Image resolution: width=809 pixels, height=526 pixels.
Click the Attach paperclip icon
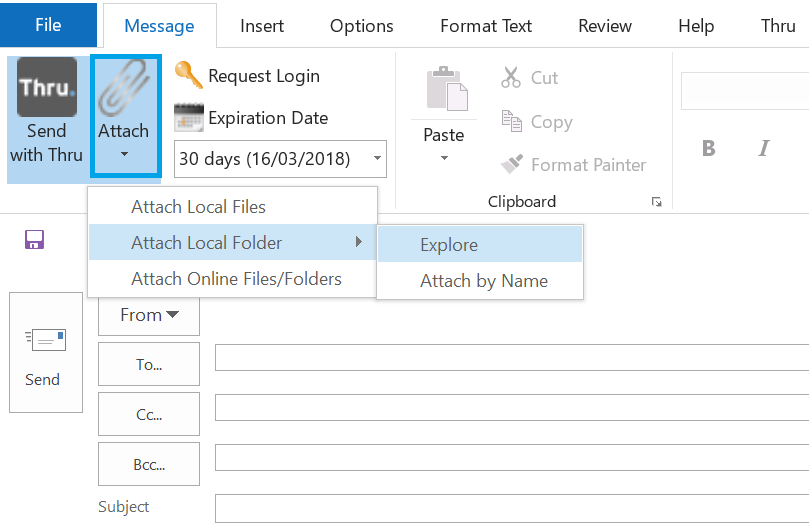coord(124,88)
